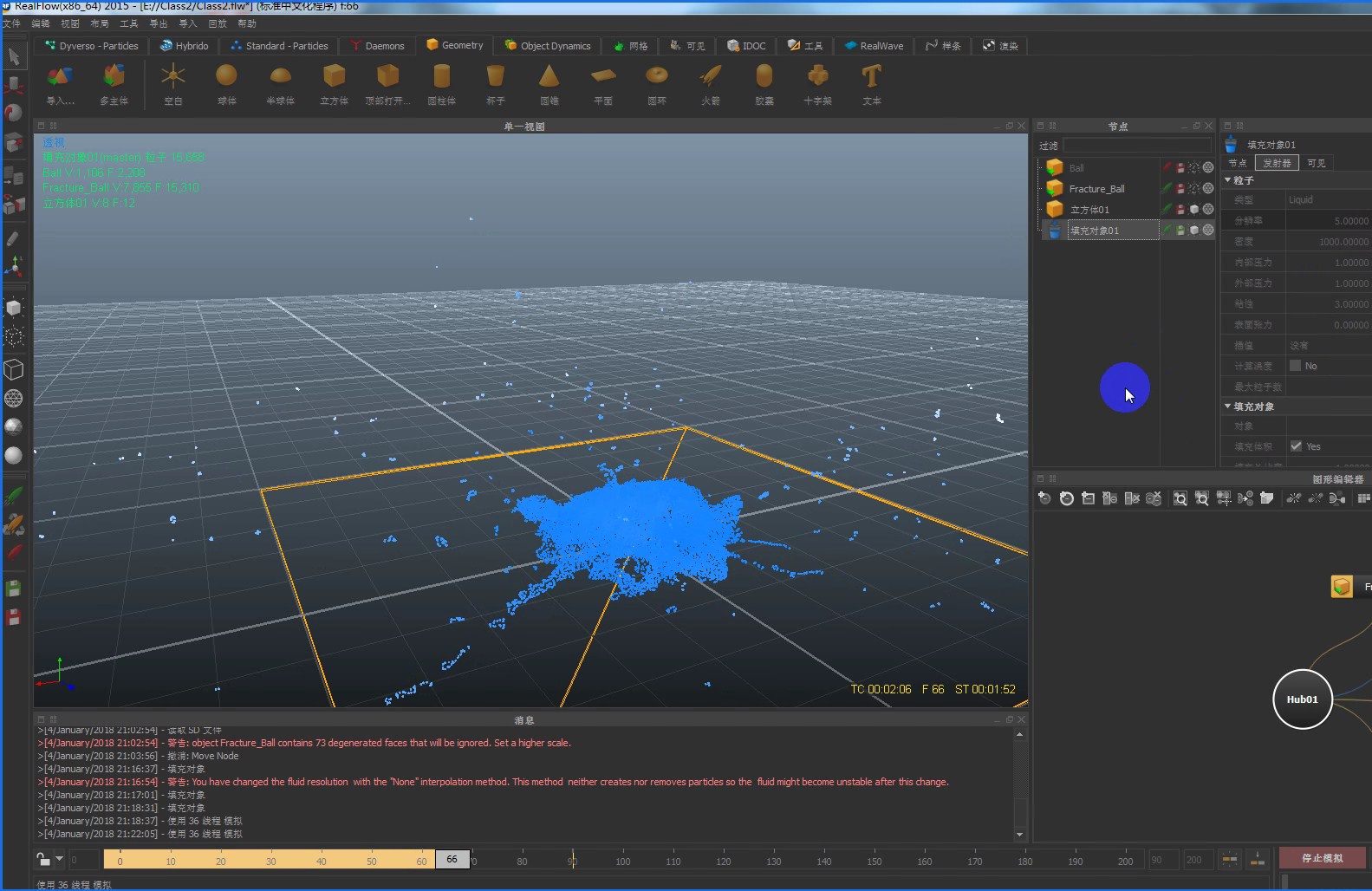Click the message log scrollbar down arrow
This screenshot has height=891, width=1372.
coord(1019,835)
